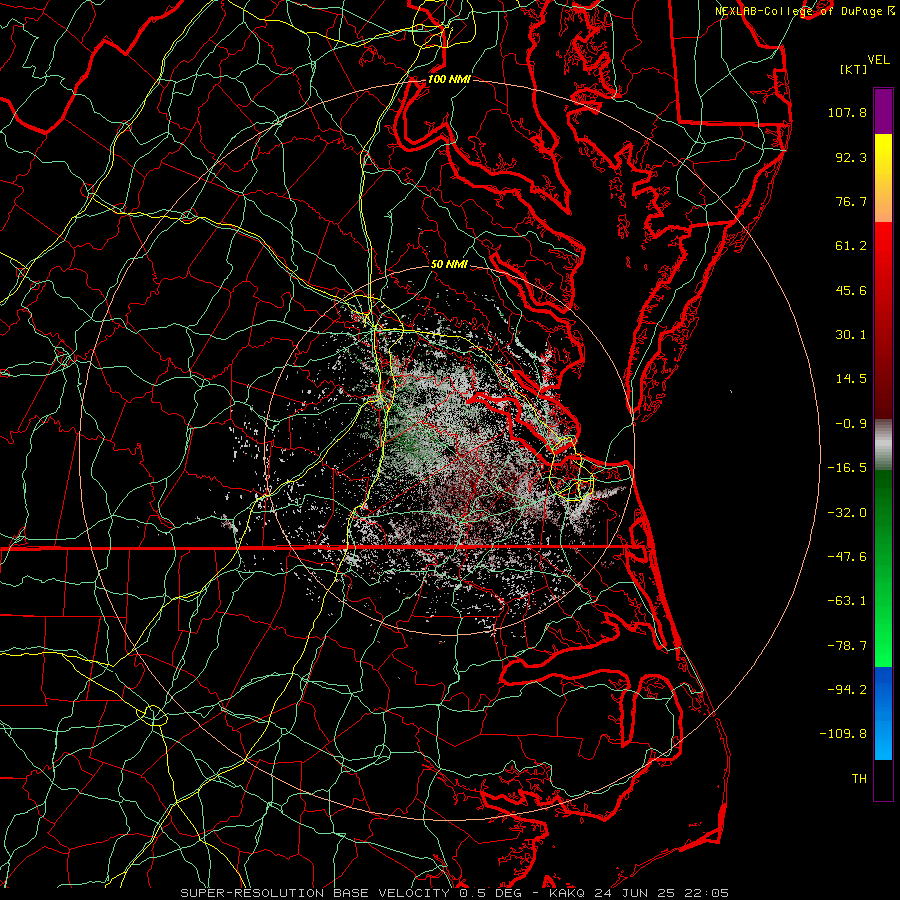Click the VEL legend title

(879, 60)
